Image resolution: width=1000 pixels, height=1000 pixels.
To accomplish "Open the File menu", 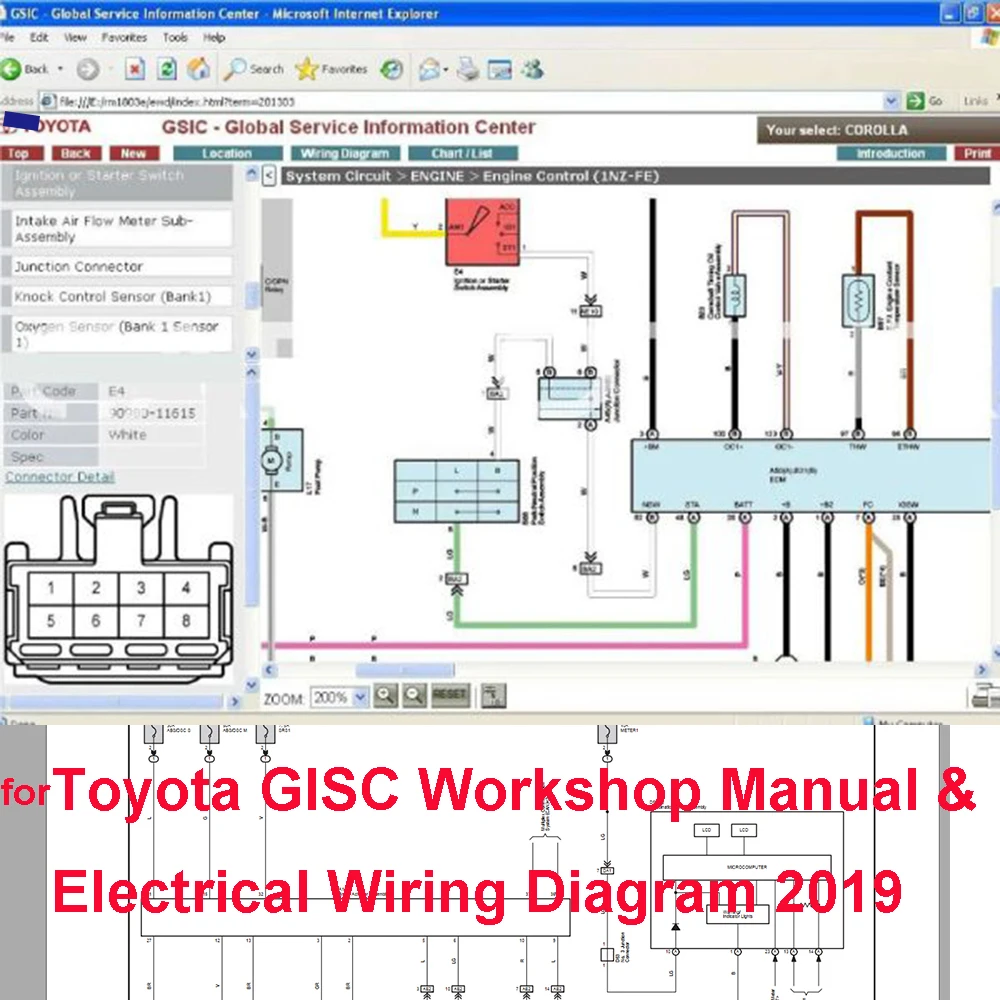I will 8,38.
